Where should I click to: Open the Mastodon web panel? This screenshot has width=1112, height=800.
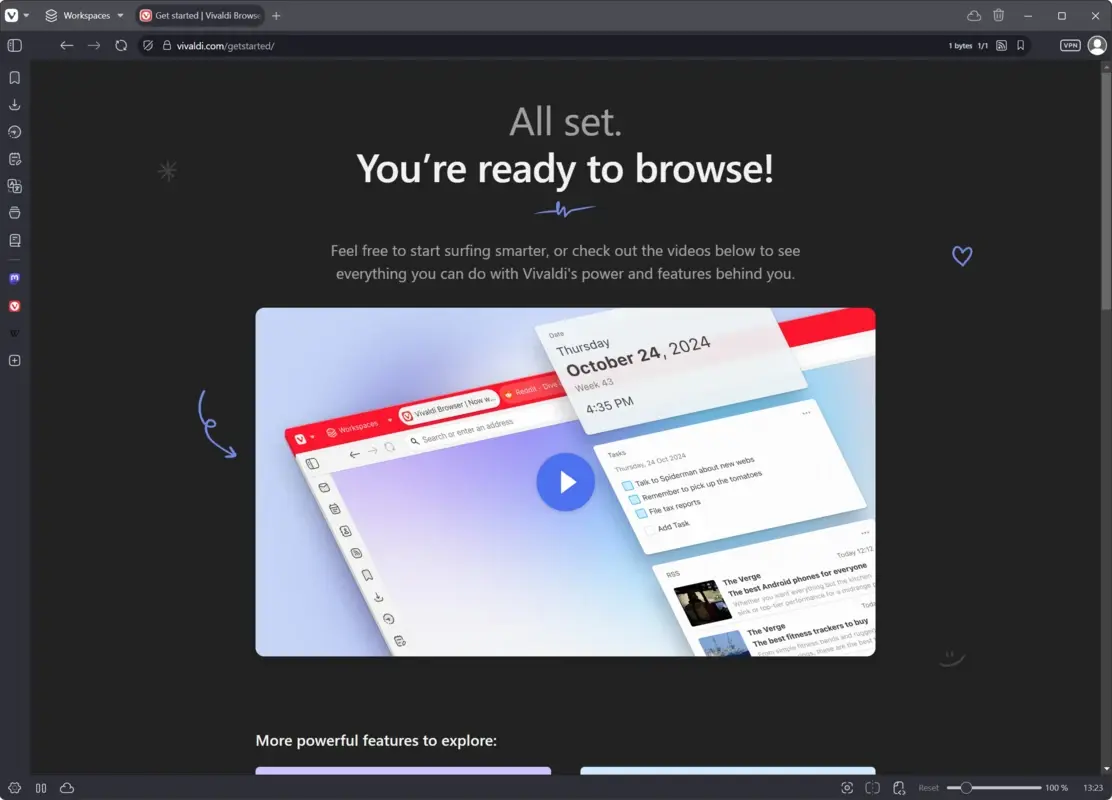[14, 278]
